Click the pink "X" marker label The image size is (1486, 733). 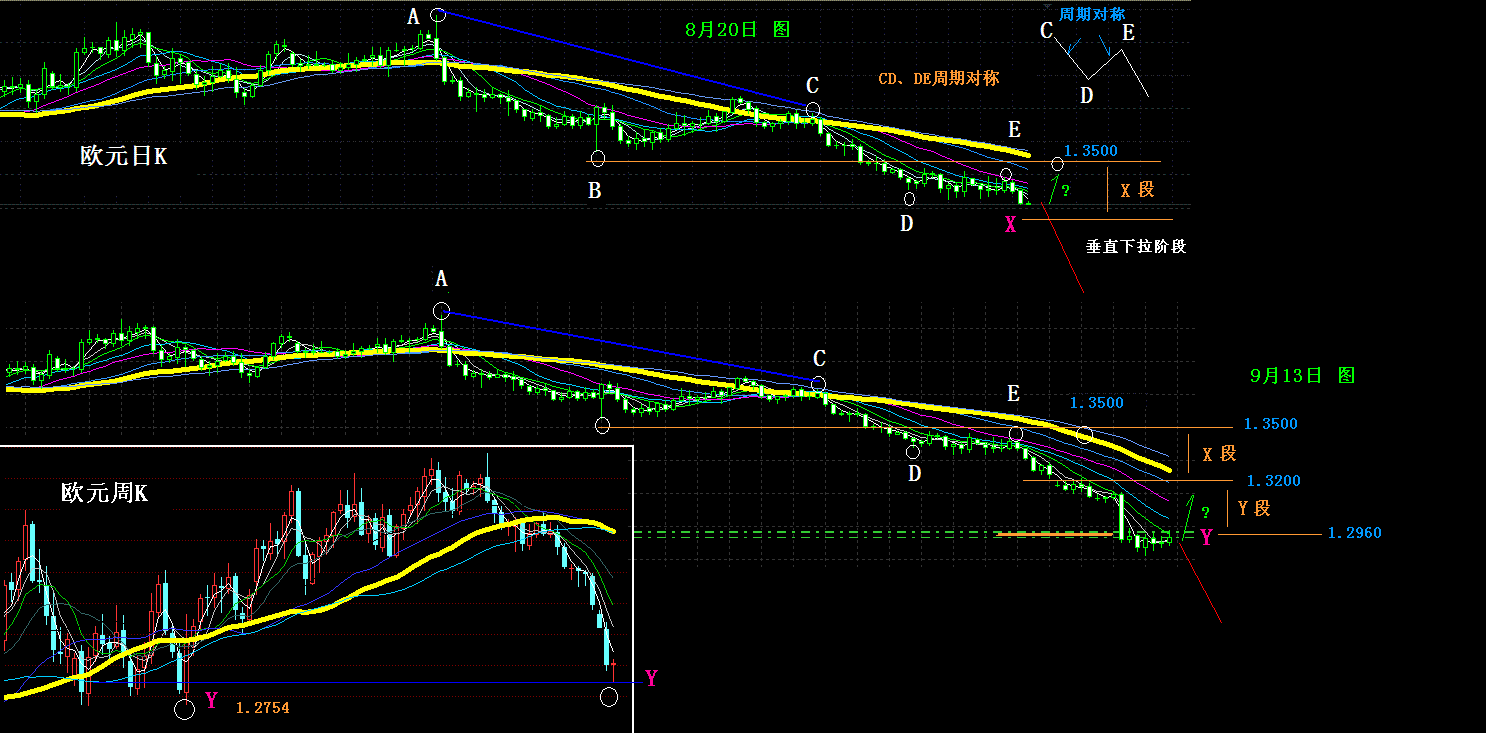coord(1010,225)
